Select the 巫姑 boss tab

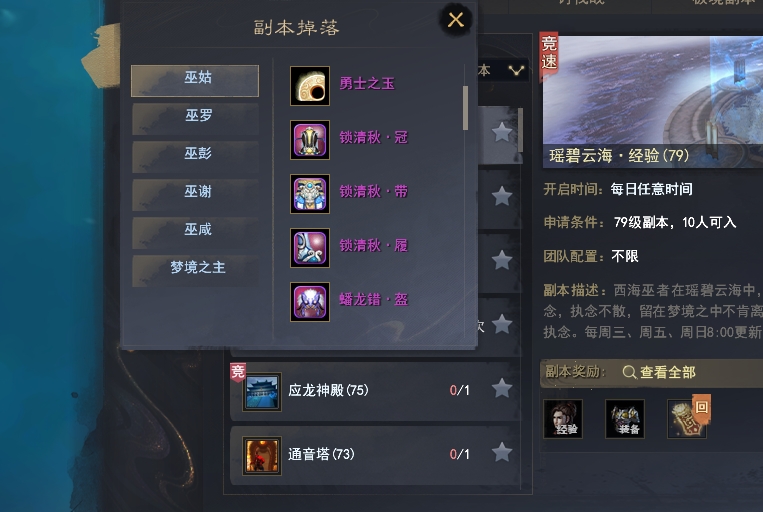click(x=195, y=81)
